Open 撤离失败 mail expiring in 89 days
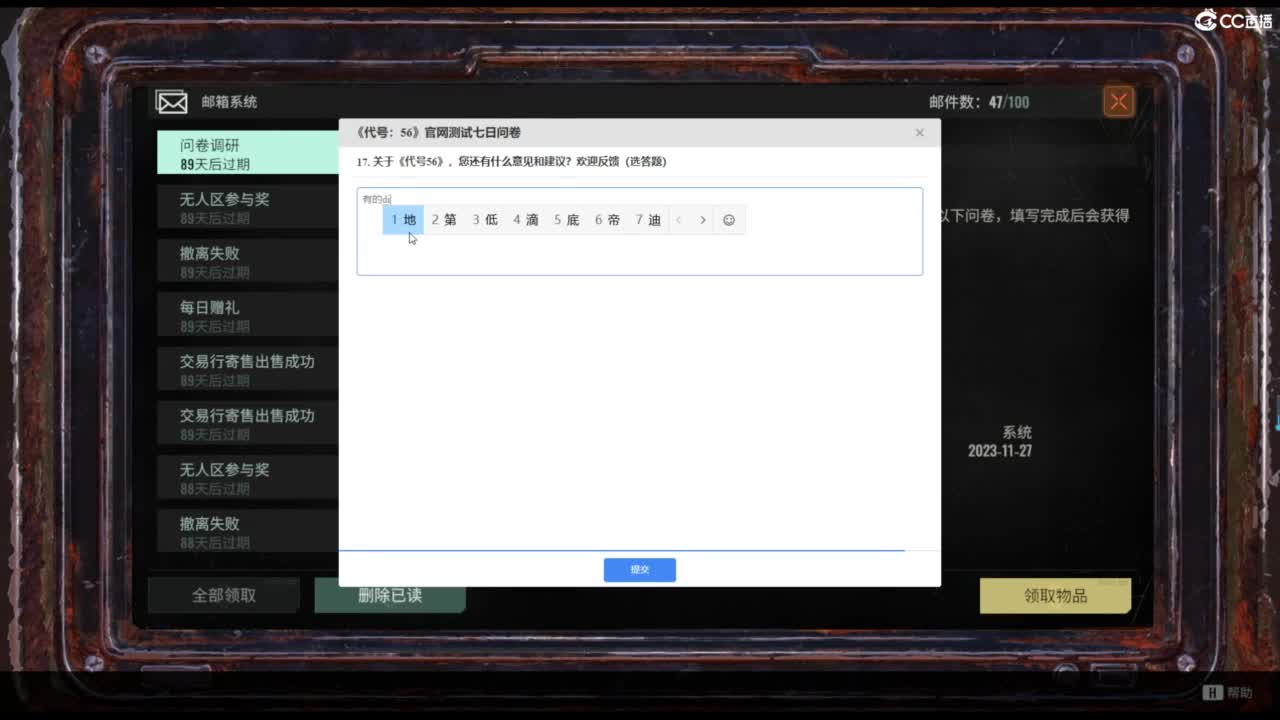 point(248,261)
